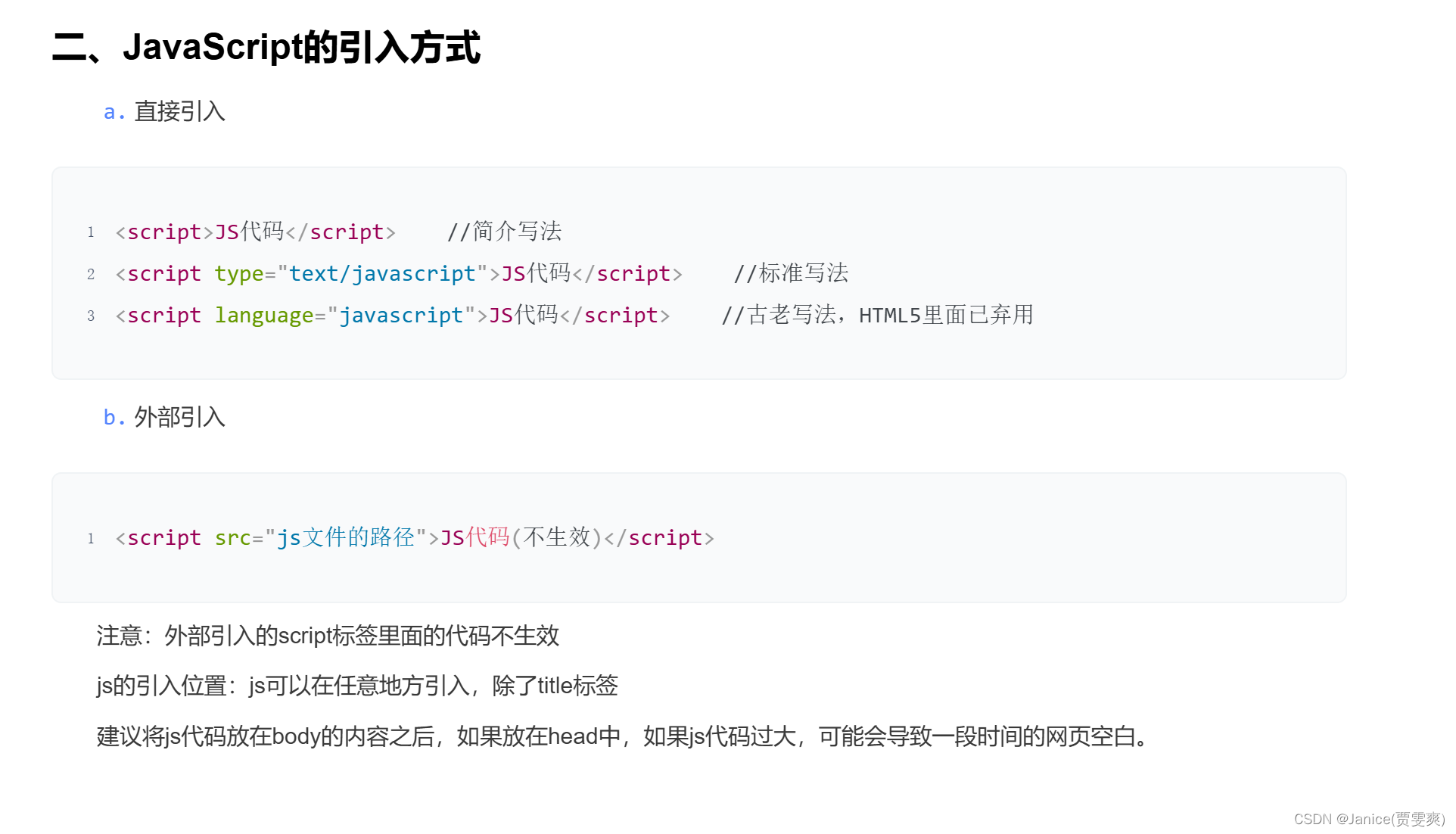Click the paragraph beginning "建议将js代码放在body"
This screenshot has height=834, width=1456.
623,736
